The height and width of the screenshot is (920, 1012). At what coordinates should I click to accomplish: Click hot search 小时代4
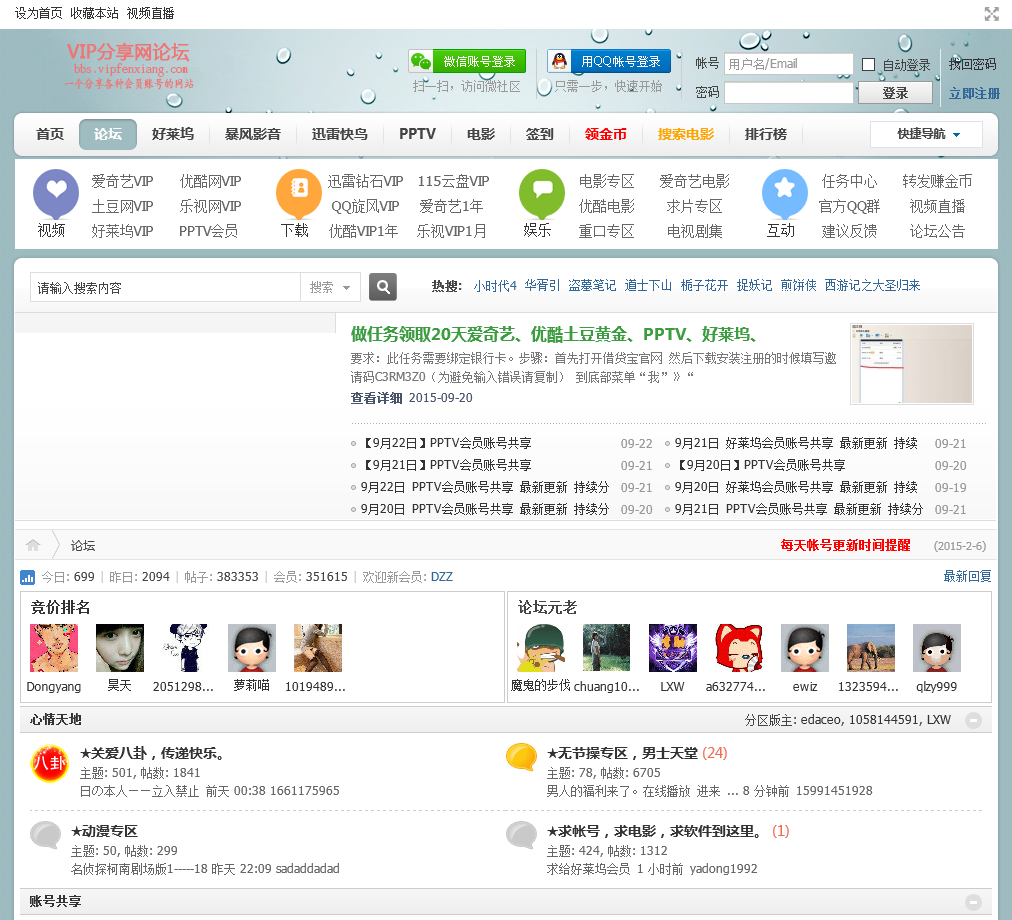(x=495, y=286)
